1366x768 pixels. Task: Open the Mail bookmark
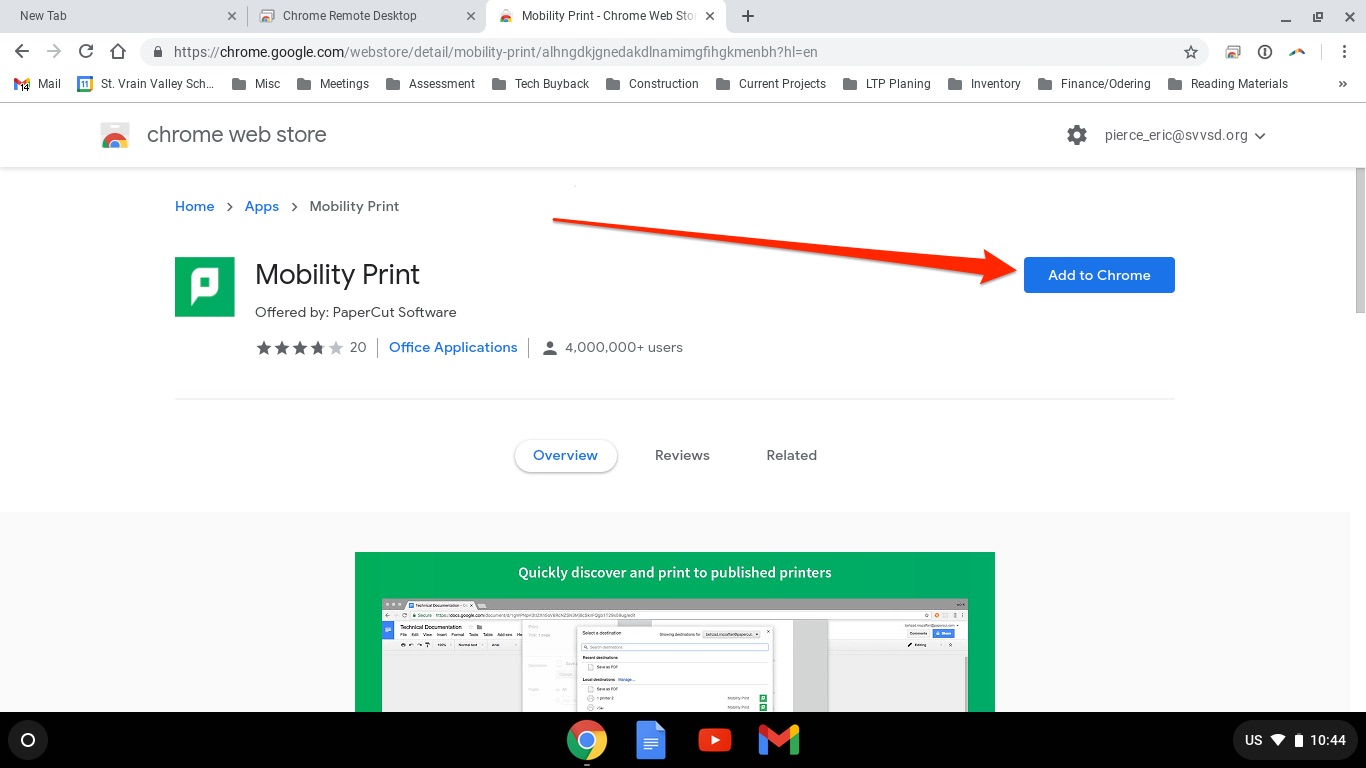[x=38, y=84]
